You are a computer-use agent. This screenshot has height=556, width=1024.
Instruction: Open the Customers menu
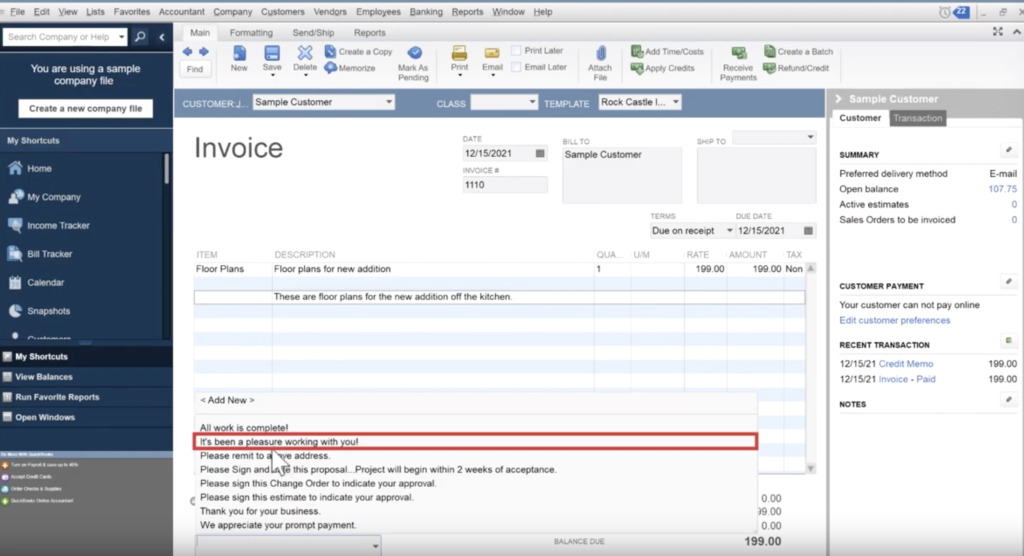(282, 12)
